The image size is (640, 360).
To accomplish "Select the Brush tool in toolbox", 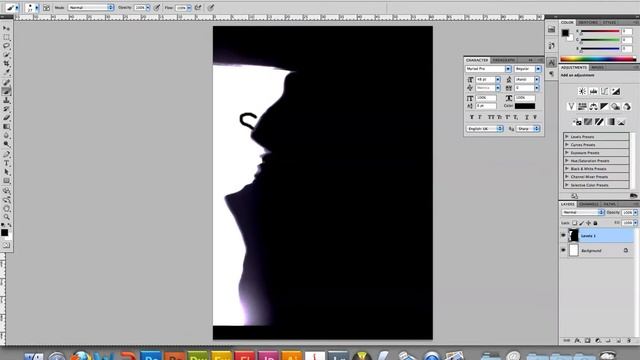I will [x=6, y=91].
